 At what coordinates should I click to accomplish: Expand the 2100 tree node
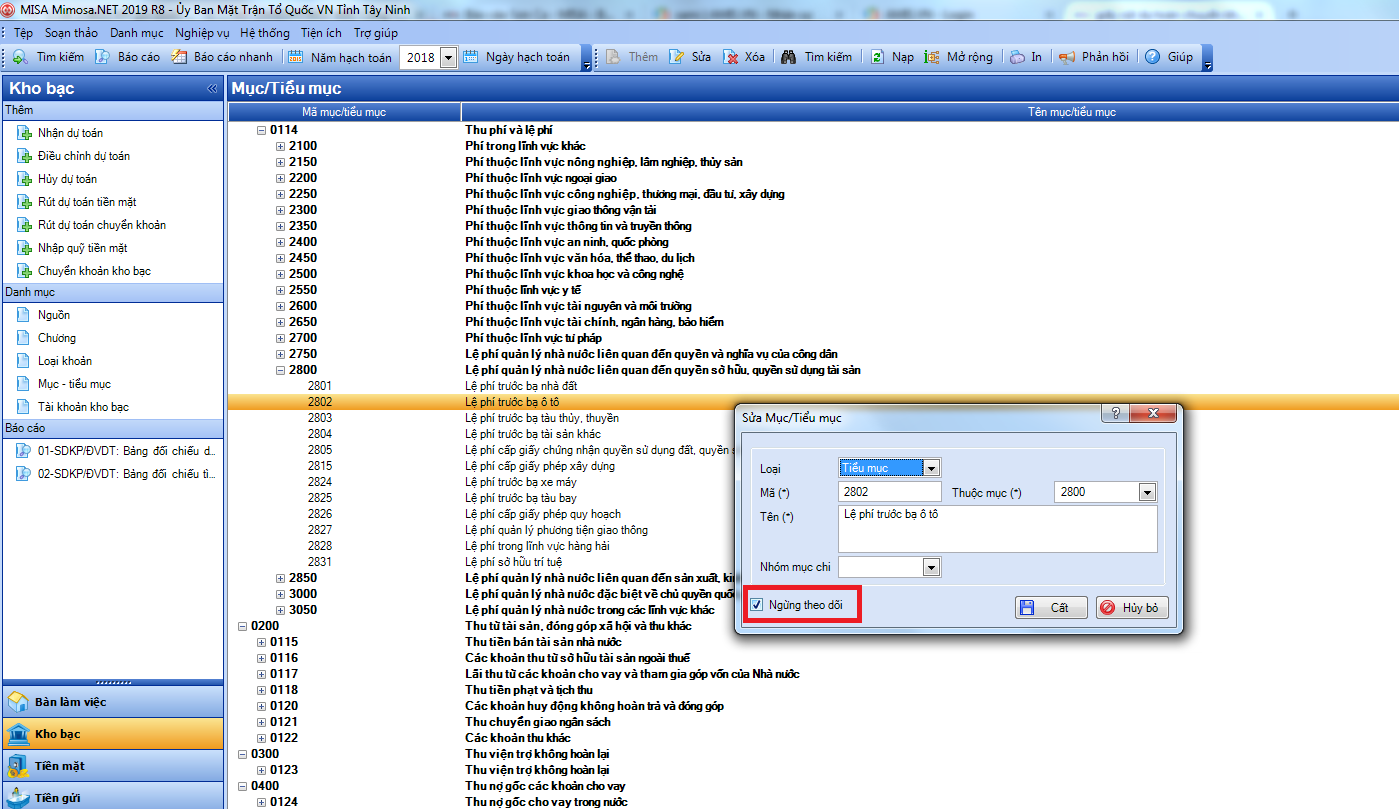click(x=281, y=146)
